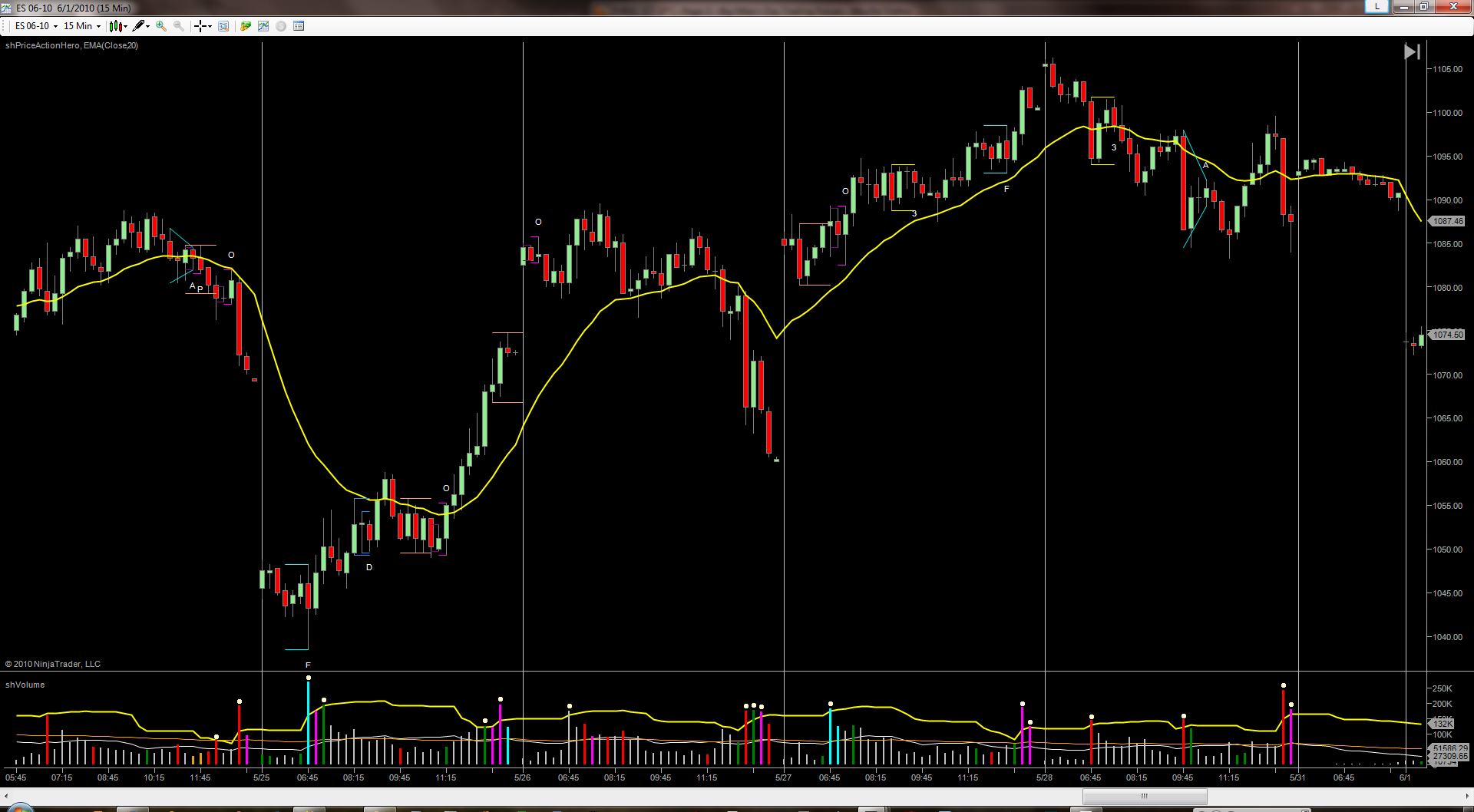Viewport: 1474px width, 812px height.
Task: Open the 15 Min interval dropdown
Action: 81,26
